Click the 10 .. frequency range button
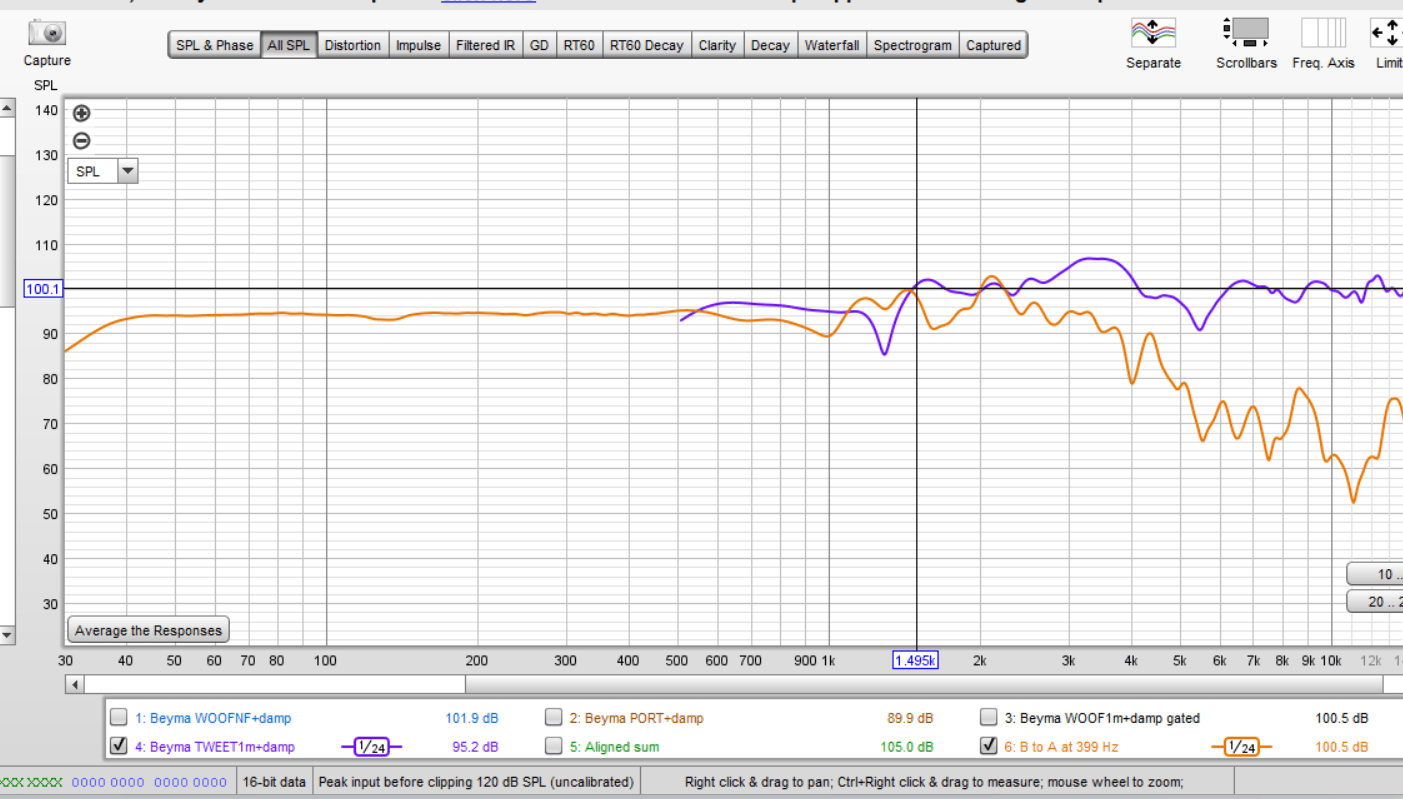Screen dimensions: 1403x799 click(x=1375, y=574)
